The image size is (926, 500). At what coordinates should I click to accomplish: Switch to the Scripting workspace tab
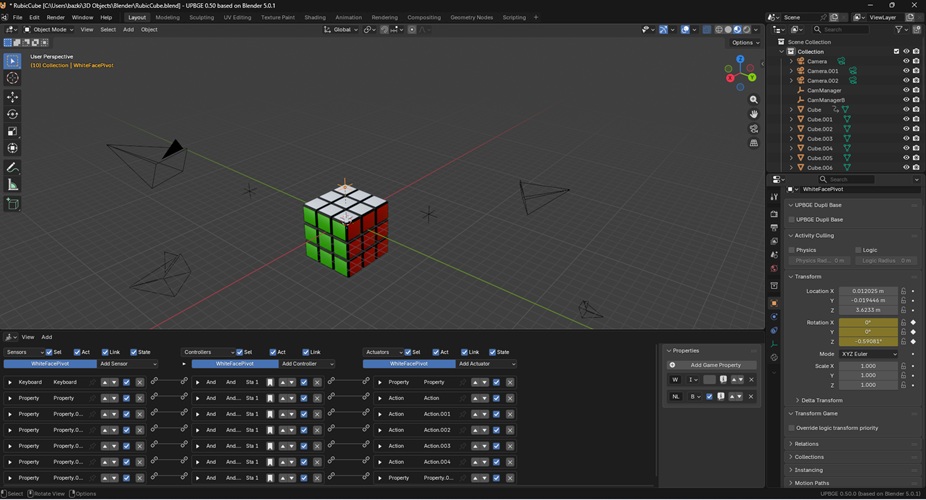click(514, 18)
